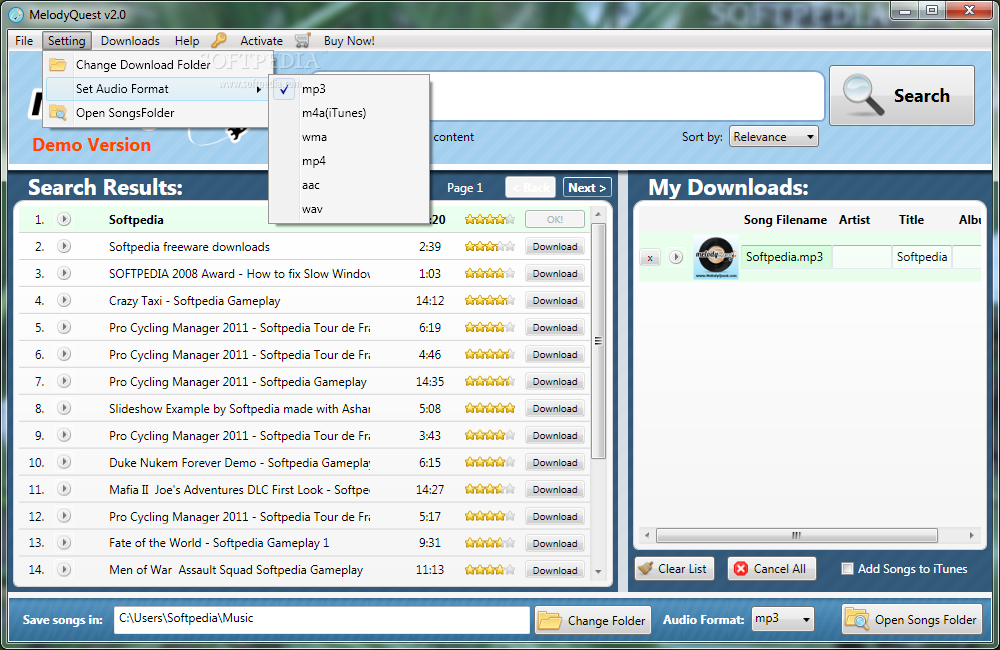Play downloaded Softpedia.mp3 in My Downloads
The image size is (1000, 650).
tap(676, 257)
